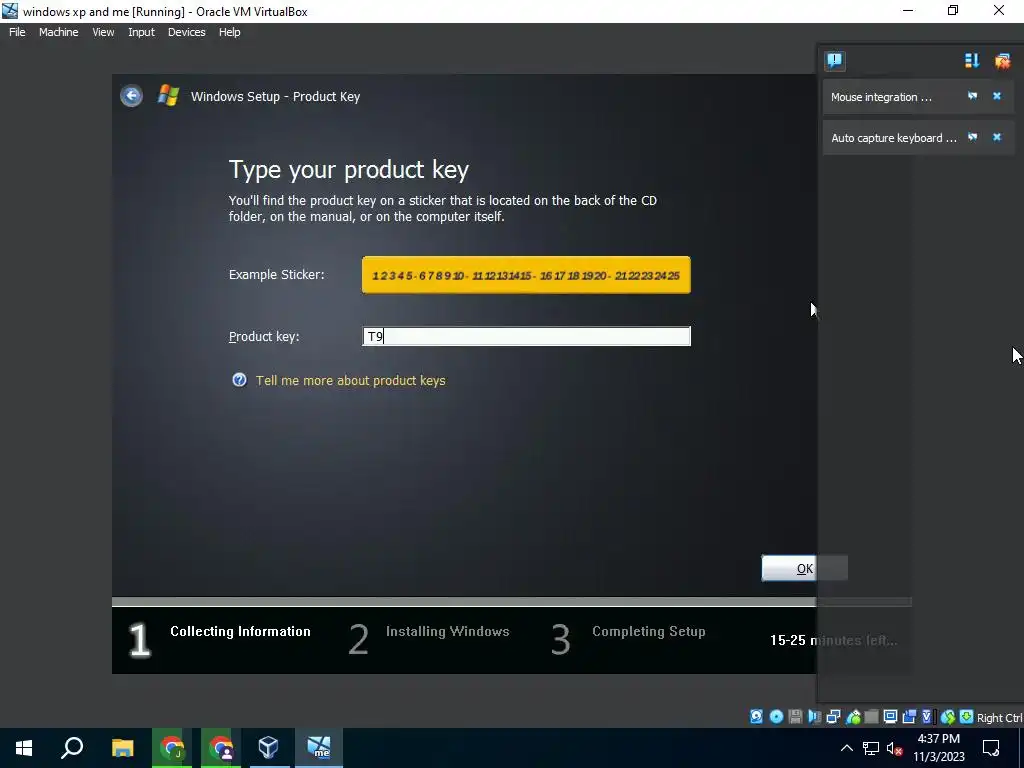The width and height of the screenshot is (1024, 768).
Task: Dismiss the Auto capture keyboard notification
Action: [997, 137]
